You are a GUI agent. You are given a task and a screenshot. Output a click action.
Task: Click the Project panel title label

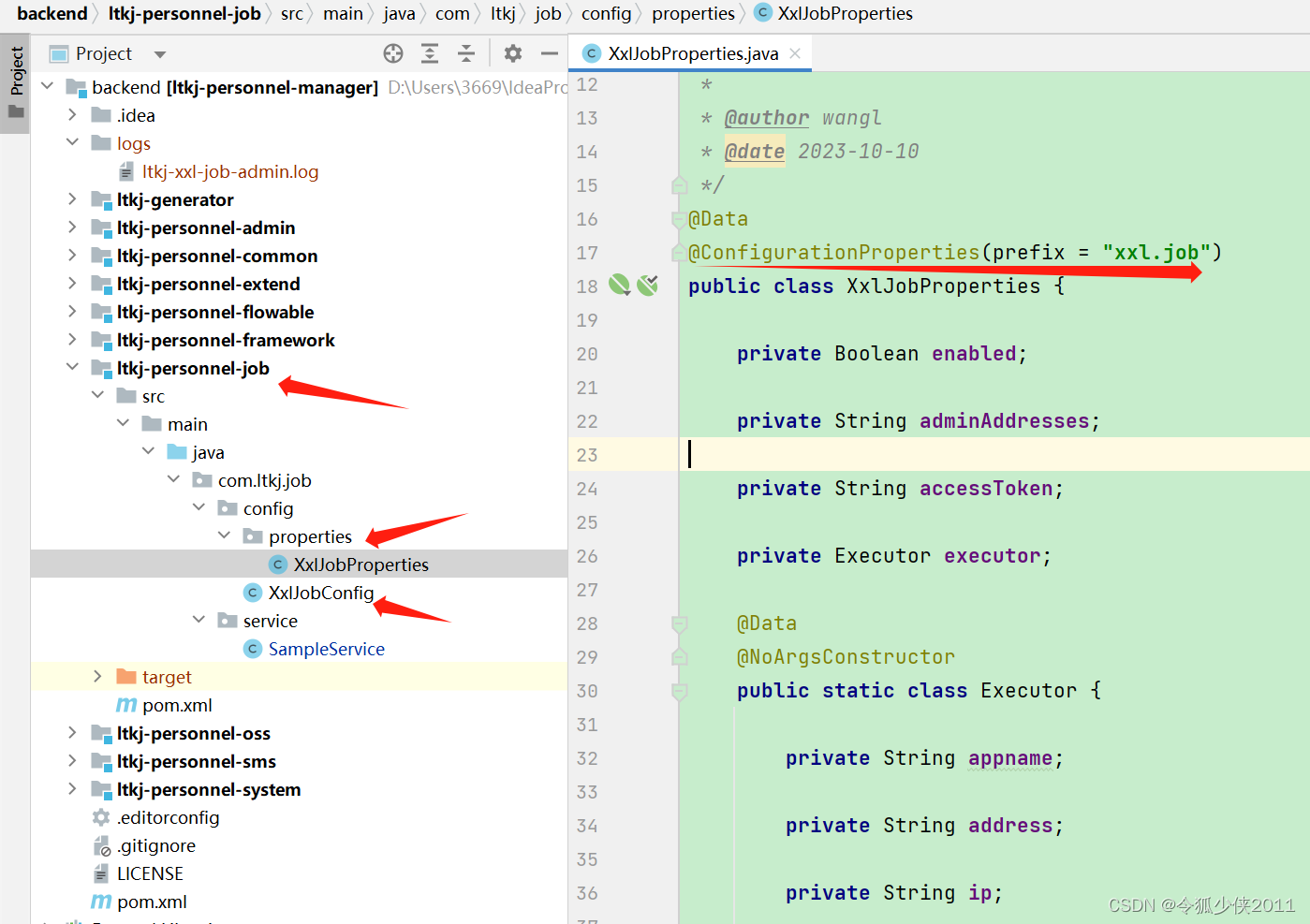point(103,54)
